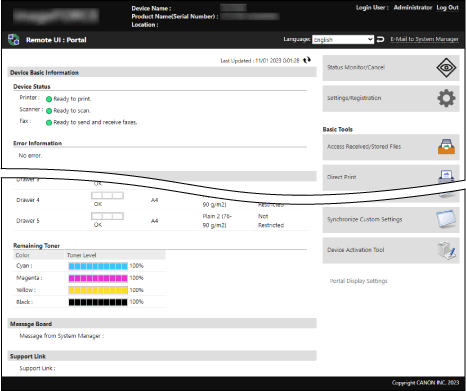Click Drawer 5 'Not Restricted' text
Screen dimensions: 466x391
click(x=271, y=221)
